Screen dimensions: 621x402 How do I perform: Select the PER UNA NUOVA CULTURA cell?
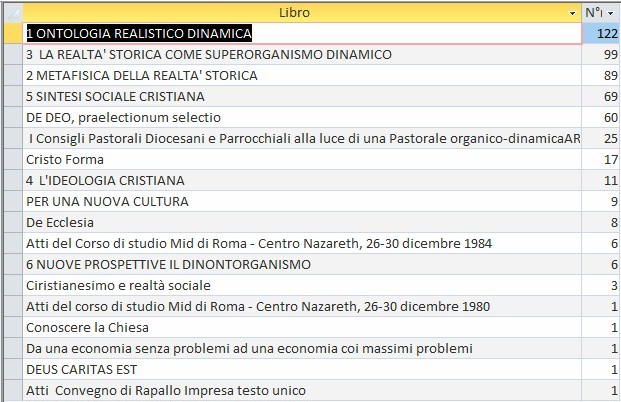(302, 201)
